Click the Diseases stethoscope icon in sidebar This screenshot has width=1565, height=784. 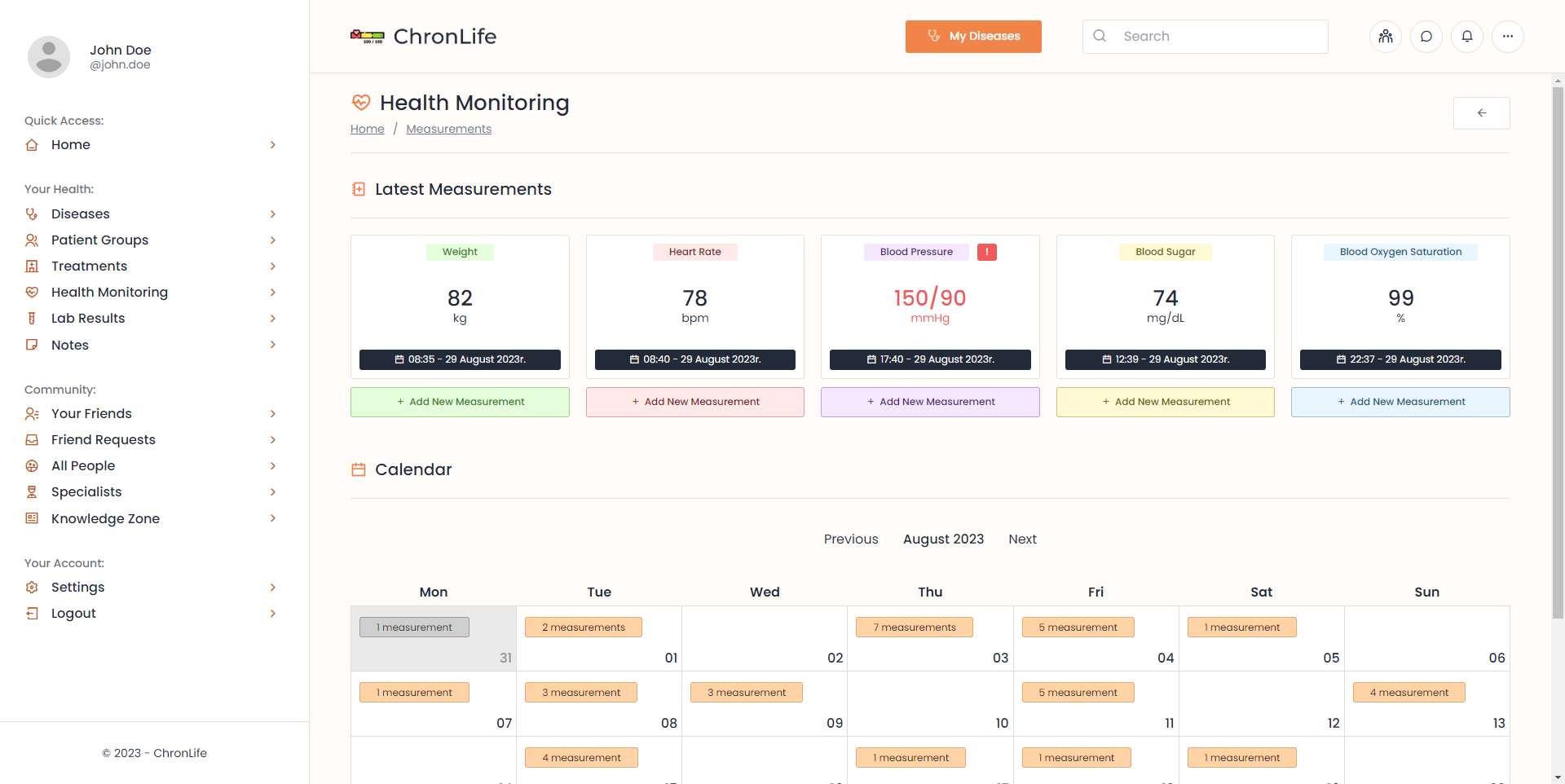tap(32, 214)
